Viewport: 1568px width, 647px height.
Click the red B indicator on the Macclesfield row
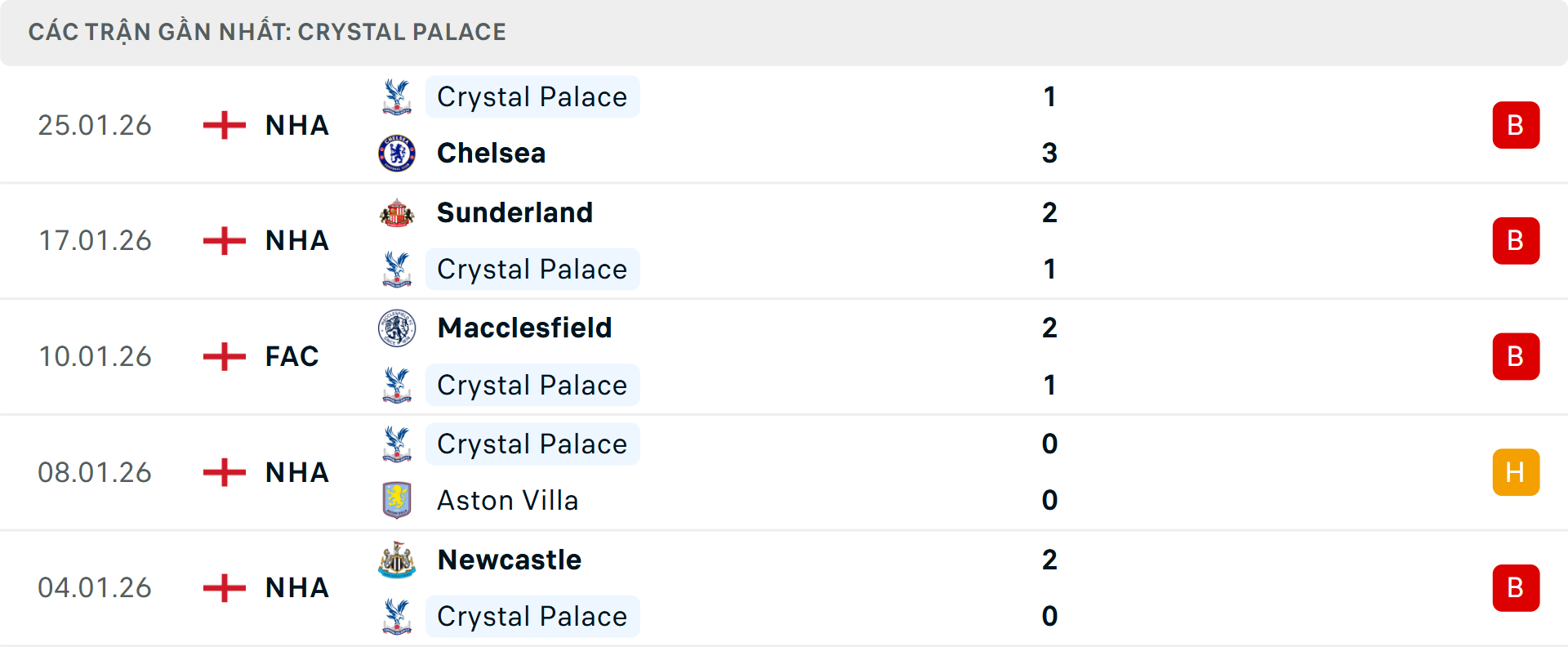(1517, 356)
